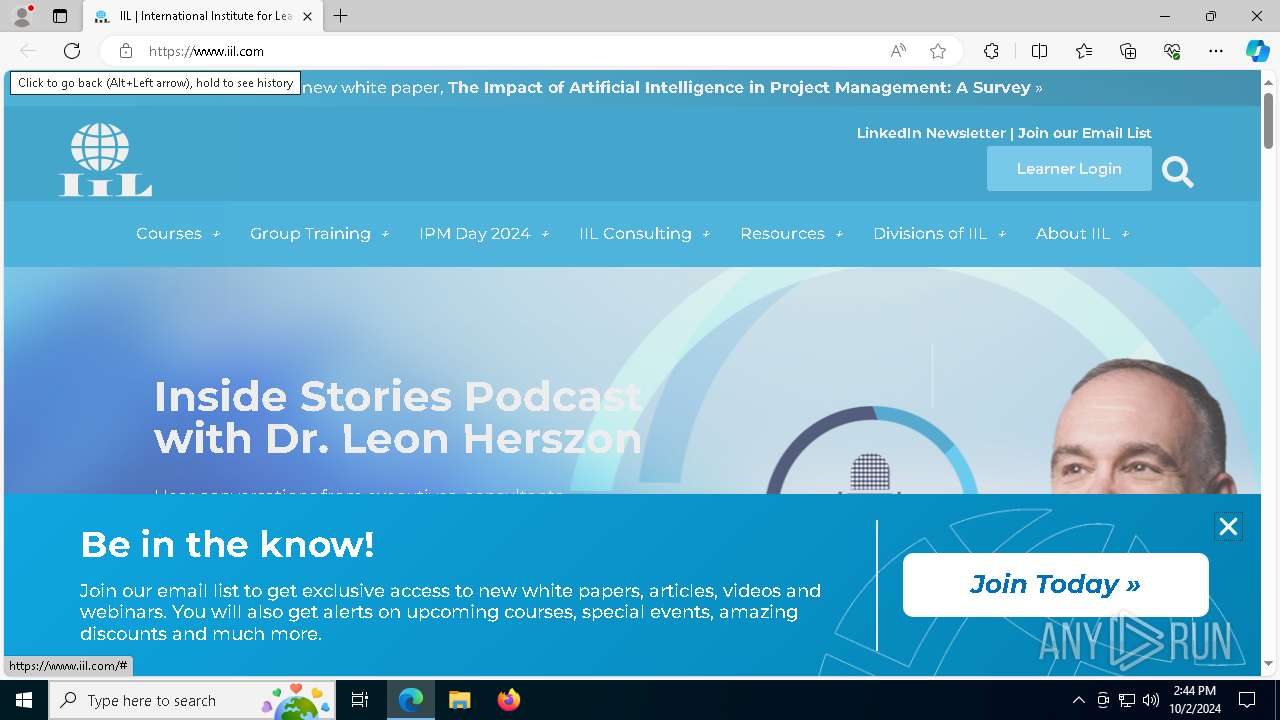Click the plus expander beside IPM Day 2024
Viewport: 1280px width, 720px height.
tap(544, 234)
